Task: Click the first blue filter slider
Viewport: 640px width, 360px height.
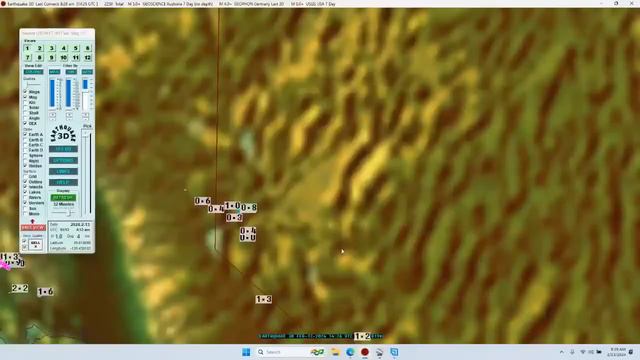Action: 52,93
